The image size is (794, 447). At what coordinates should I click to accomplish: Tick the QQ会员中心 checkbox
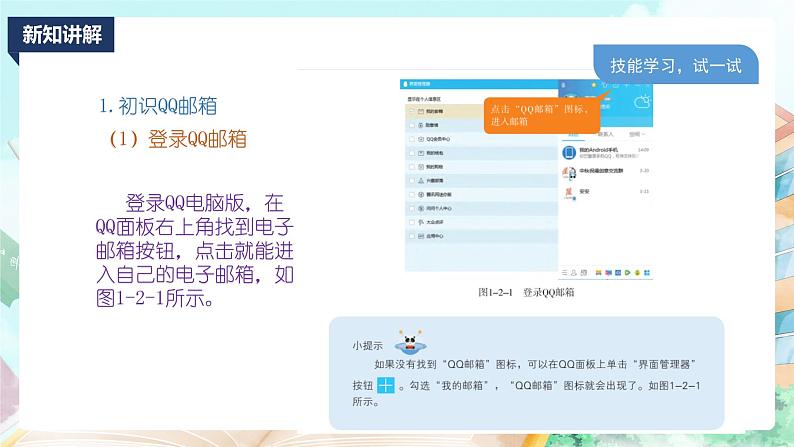tap(413, 139)
